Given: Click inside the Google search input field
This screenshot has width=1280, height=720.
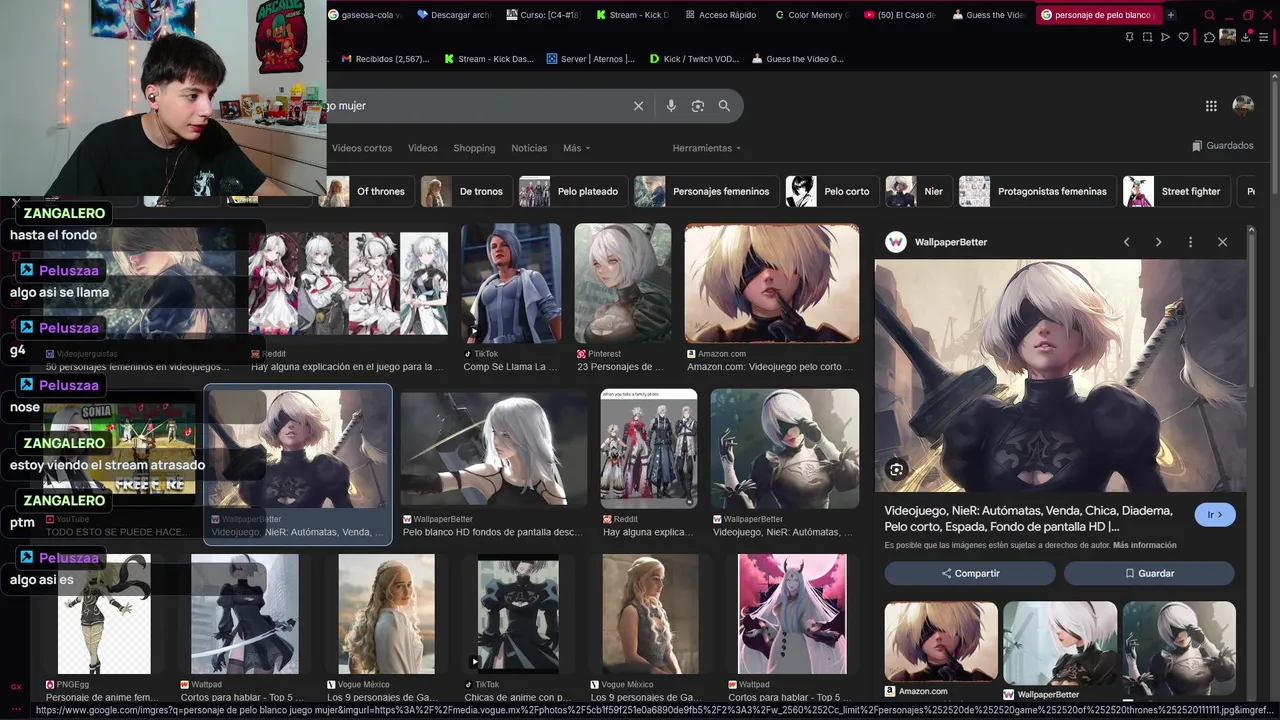Looking at the screenshot, I should (x=480, y=106).
